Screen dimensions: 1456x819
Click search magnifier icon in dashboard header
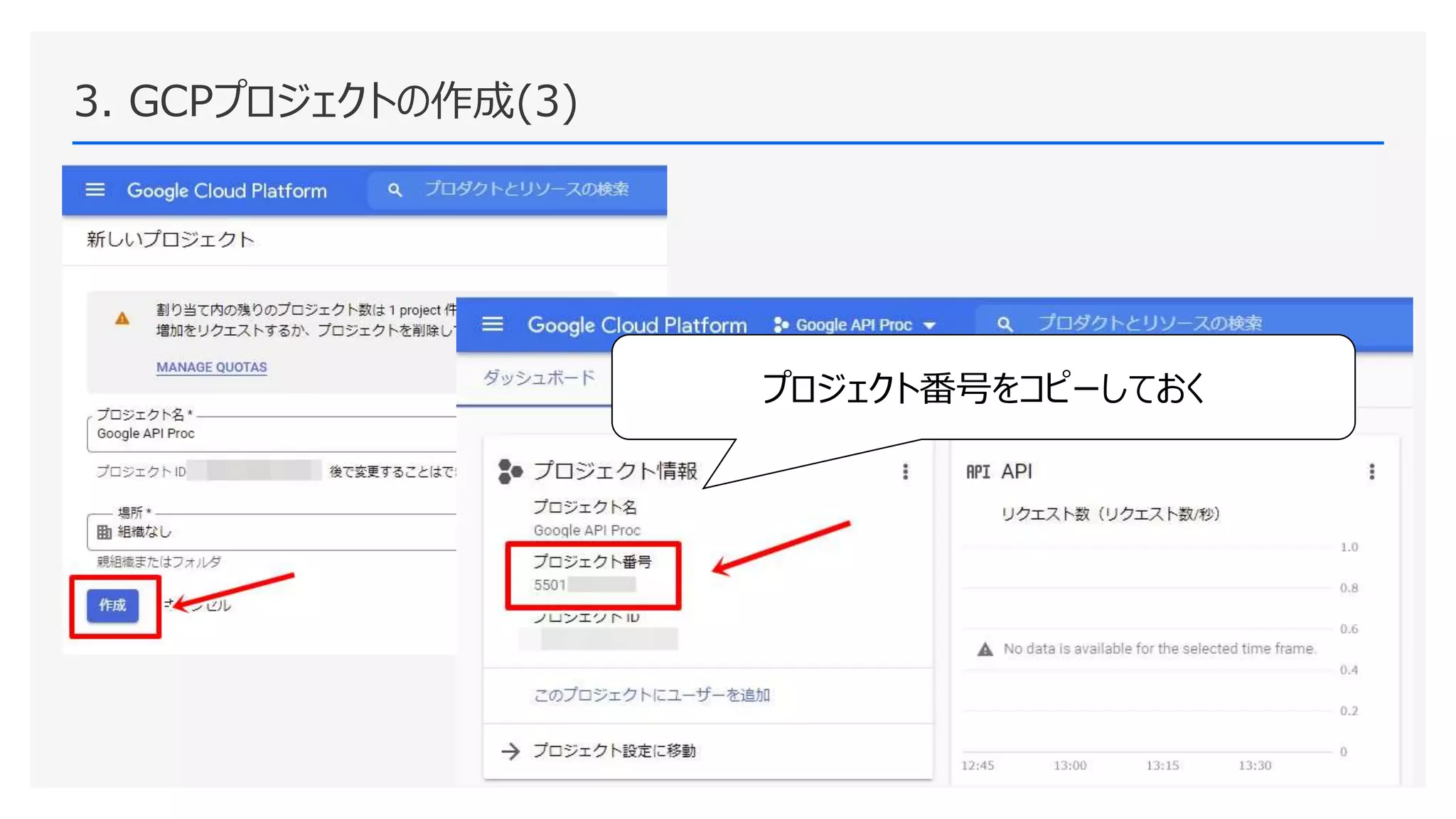(1004, 324)
